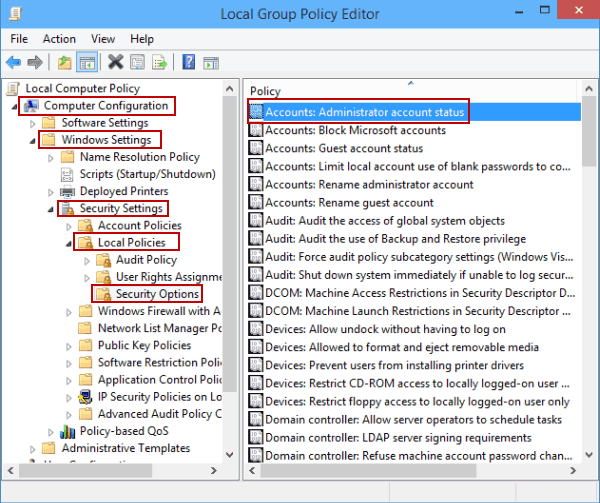Select Devices: Prevent users from installing printer drivers

click(x=394, y=365)
